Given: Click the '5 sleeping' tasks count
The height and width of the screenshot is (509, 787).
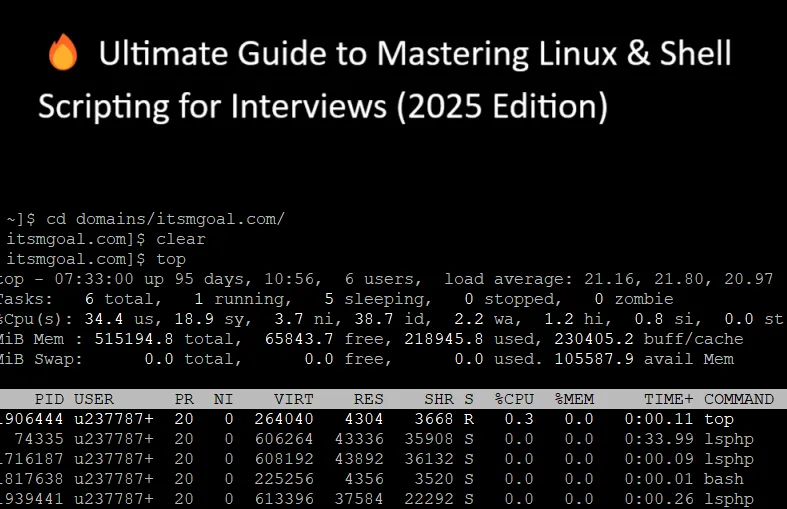Looking at the screenshot, I should click(x=377, y=299).
